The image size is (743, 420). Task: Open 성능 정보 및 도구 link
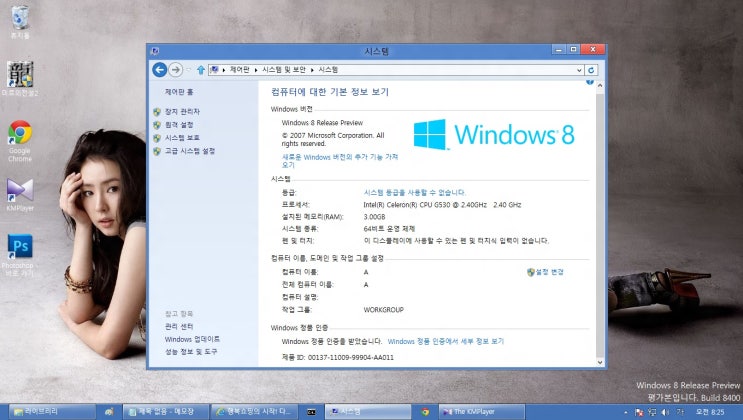click(x=191, y=352)
